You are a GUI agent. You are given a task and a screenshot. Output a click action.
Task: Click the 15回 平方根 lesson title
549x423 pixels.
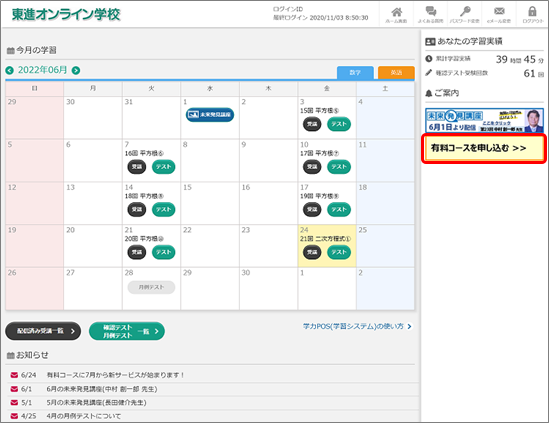(x=319, y=111)
